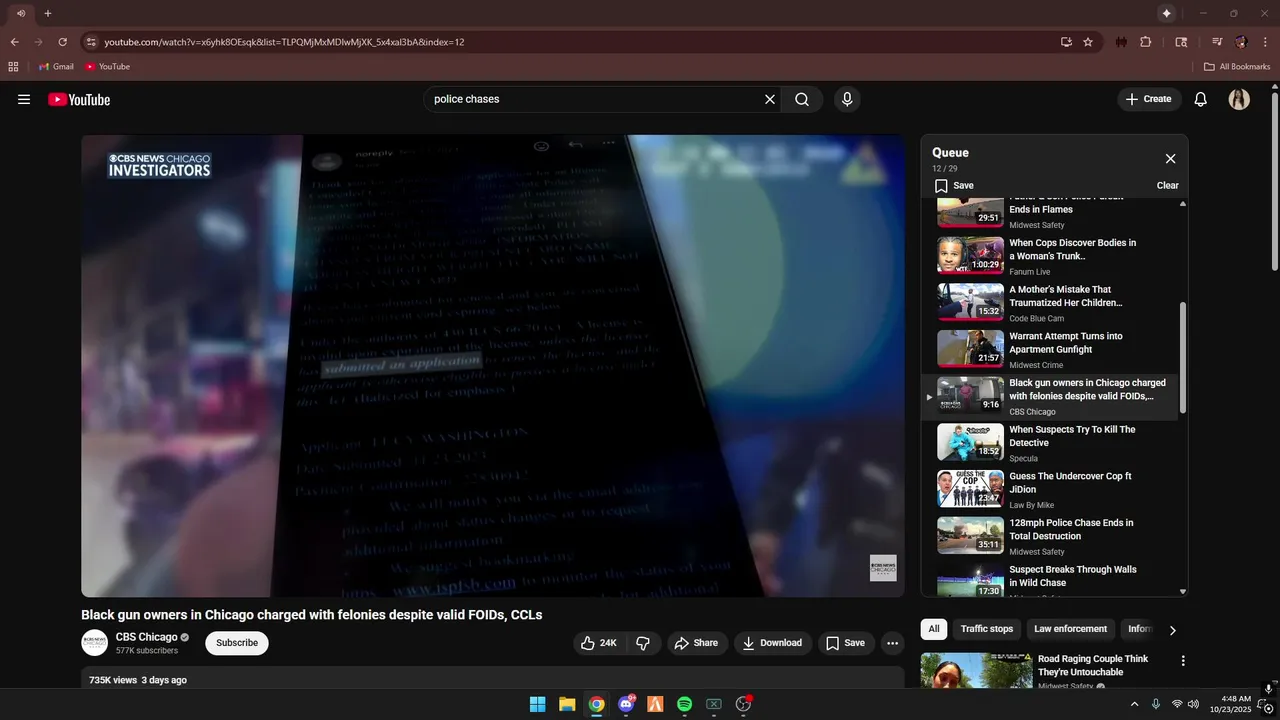Clear the queue
Image resolution: width=1280 pixels, height=720 pixels.
(1167, 185)
